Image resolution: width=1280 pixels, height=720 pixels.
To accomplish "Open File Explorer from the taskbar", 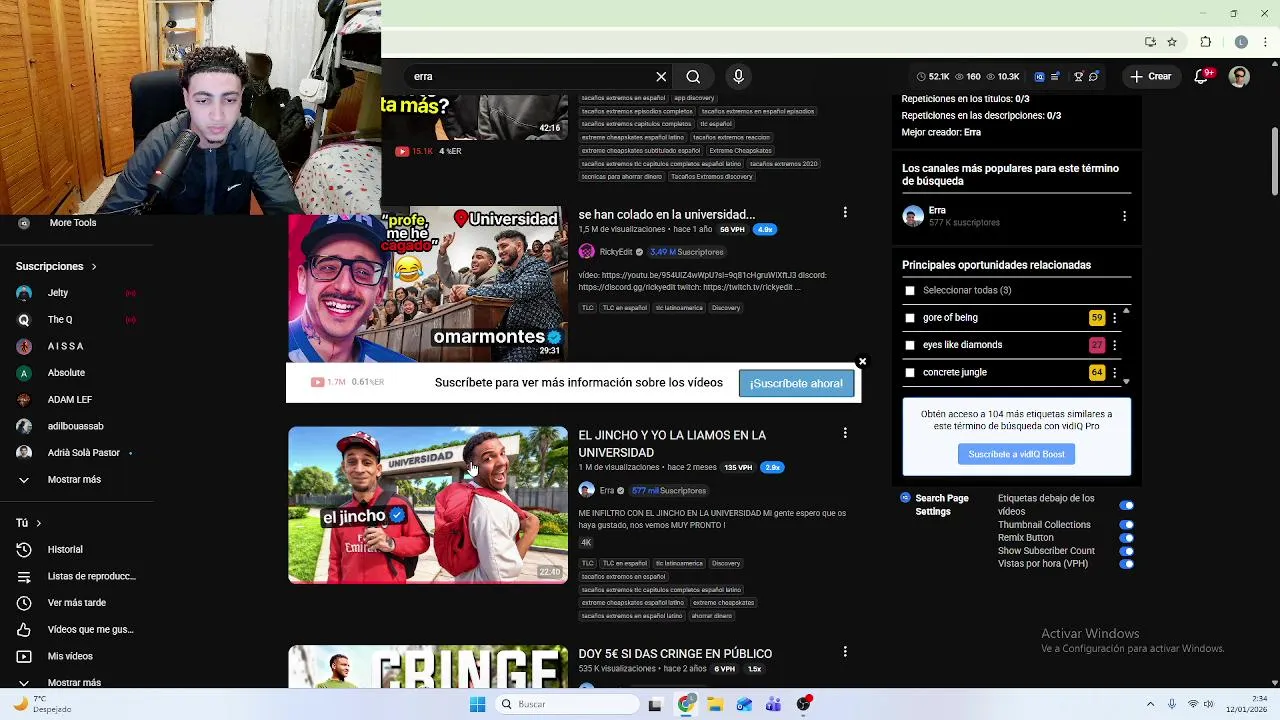I will pyautogui.click(x=714, y=704).
